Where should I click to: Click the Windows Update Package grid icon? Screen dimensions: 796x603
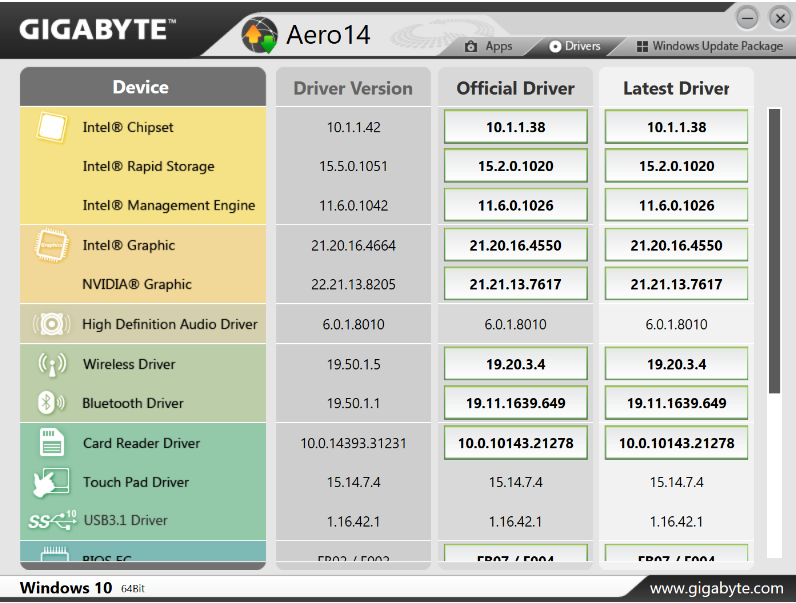tap(642, 46)
